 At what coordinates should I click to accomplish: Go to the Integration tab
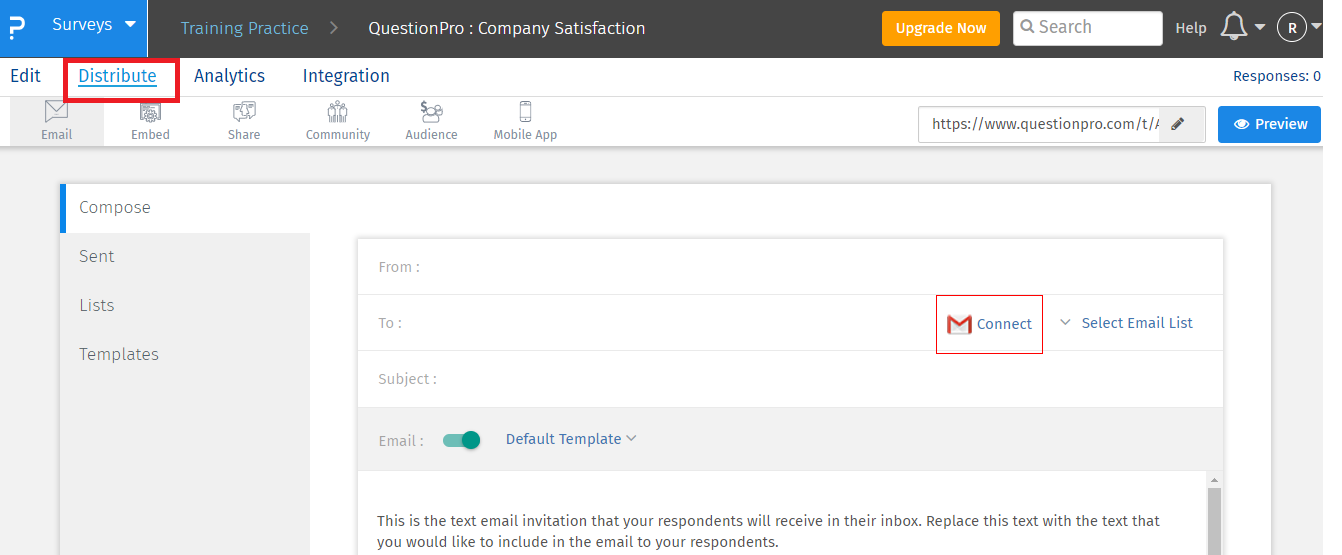point(346,76)
